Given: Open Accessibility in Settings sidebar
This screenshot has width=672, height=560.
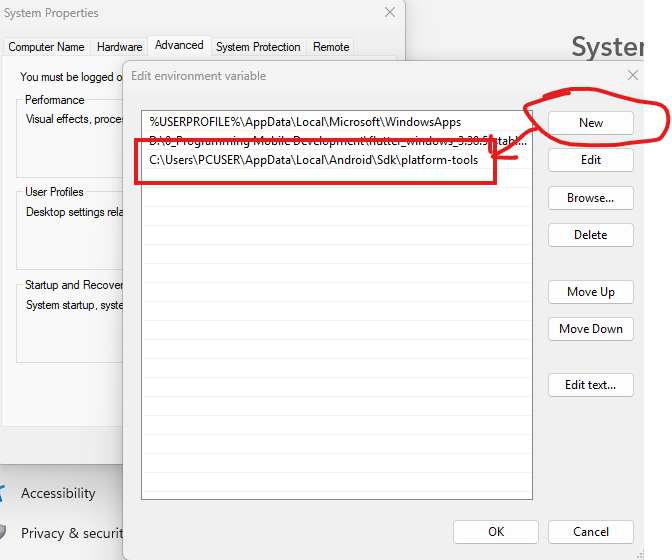Looking at the screenshot, I should [x=58, y=493].
